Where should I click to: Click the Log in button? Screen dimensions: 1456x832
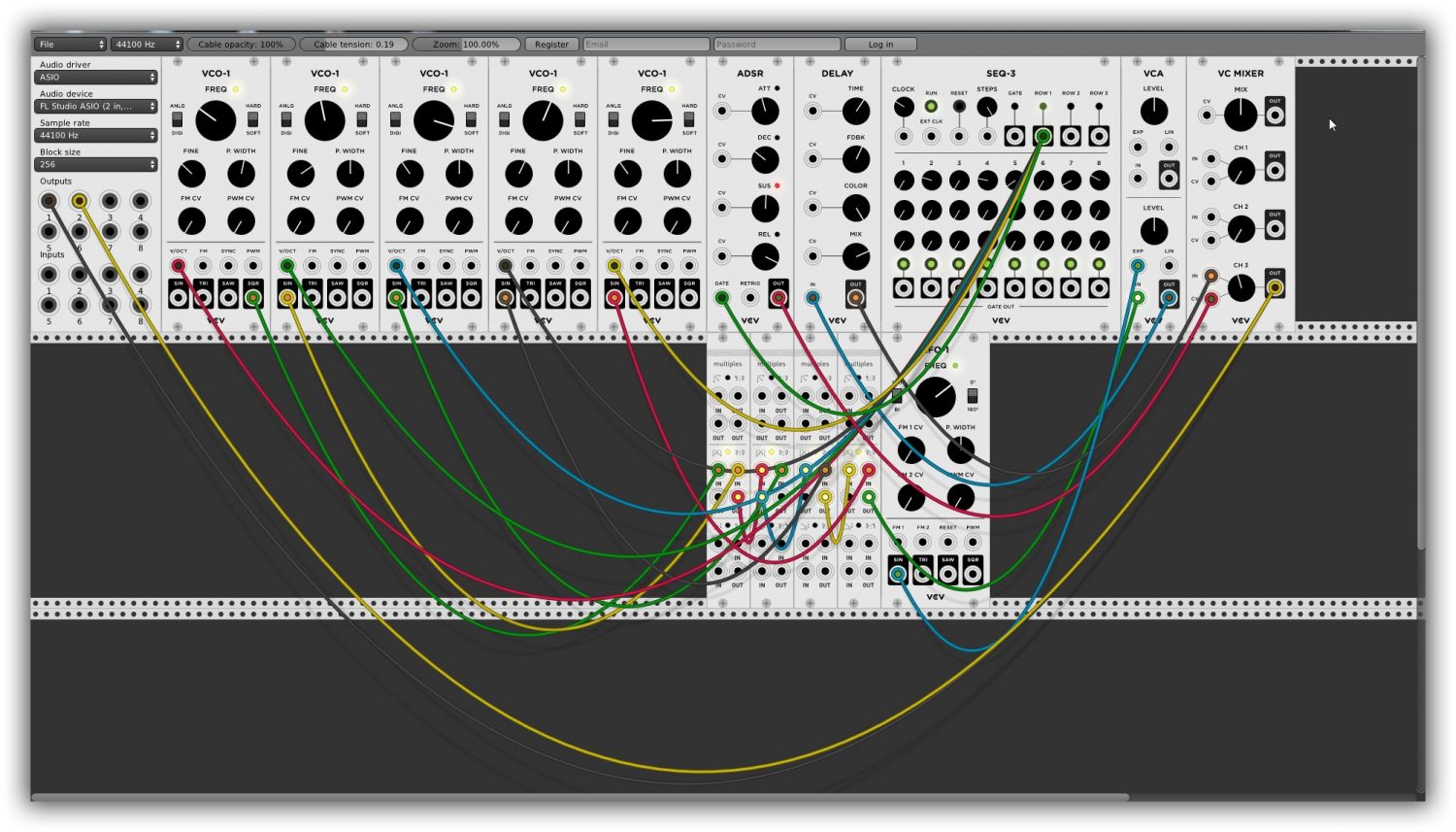click(880, 45)
